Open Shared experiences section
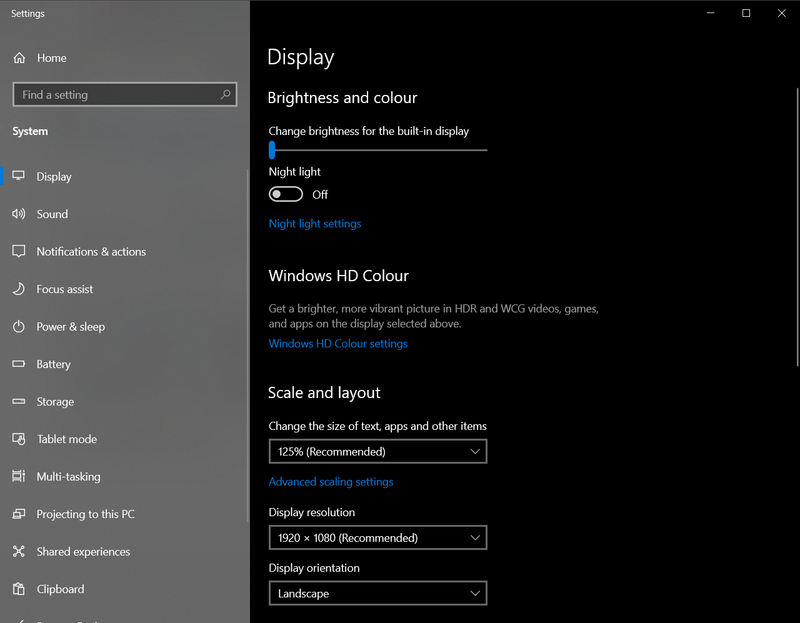Screen dimensions: 800x623 (83, 552)
